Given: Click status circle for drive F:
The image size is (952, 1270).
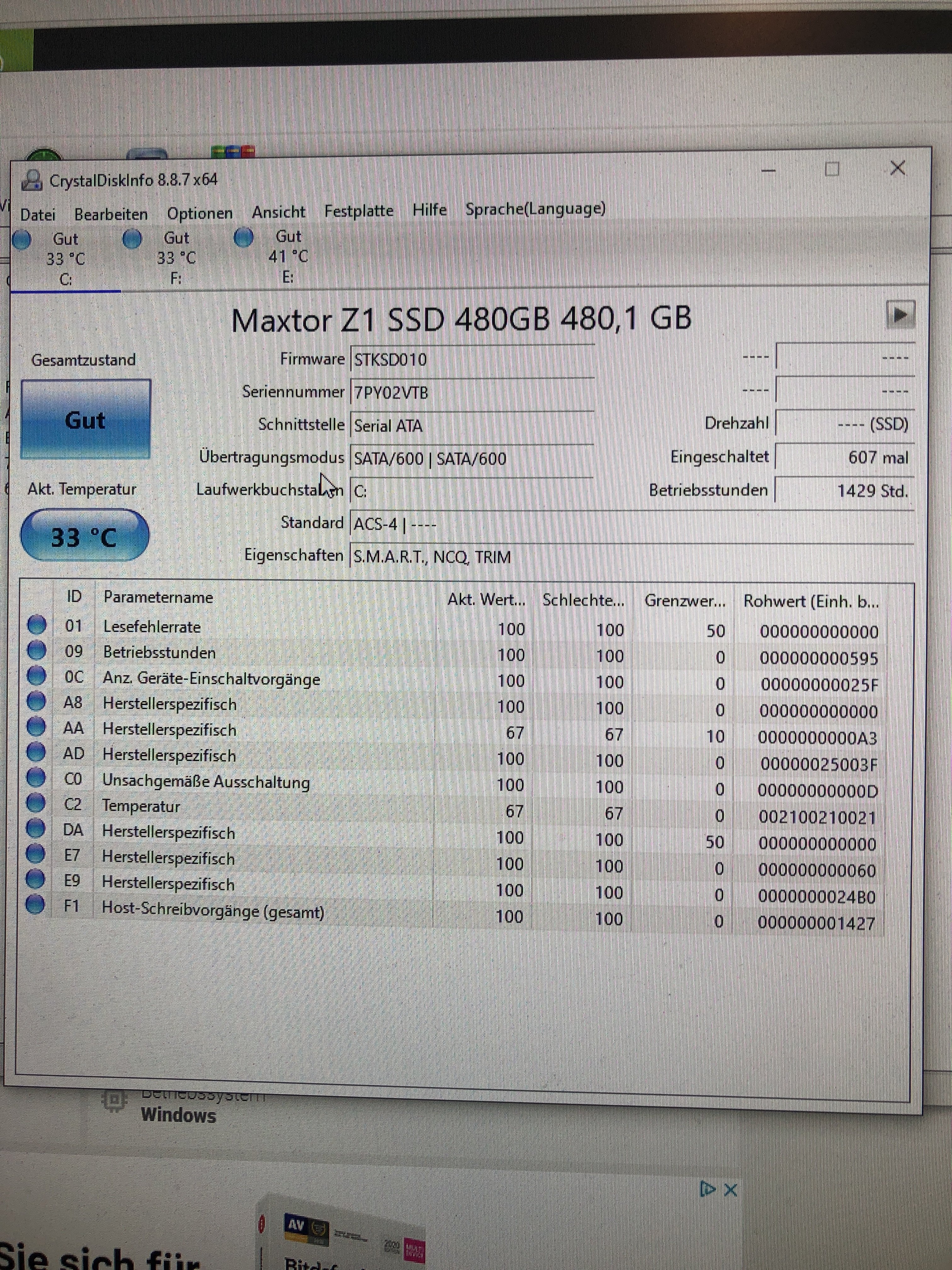Looking at the screenshot, I should click(133, 239).
